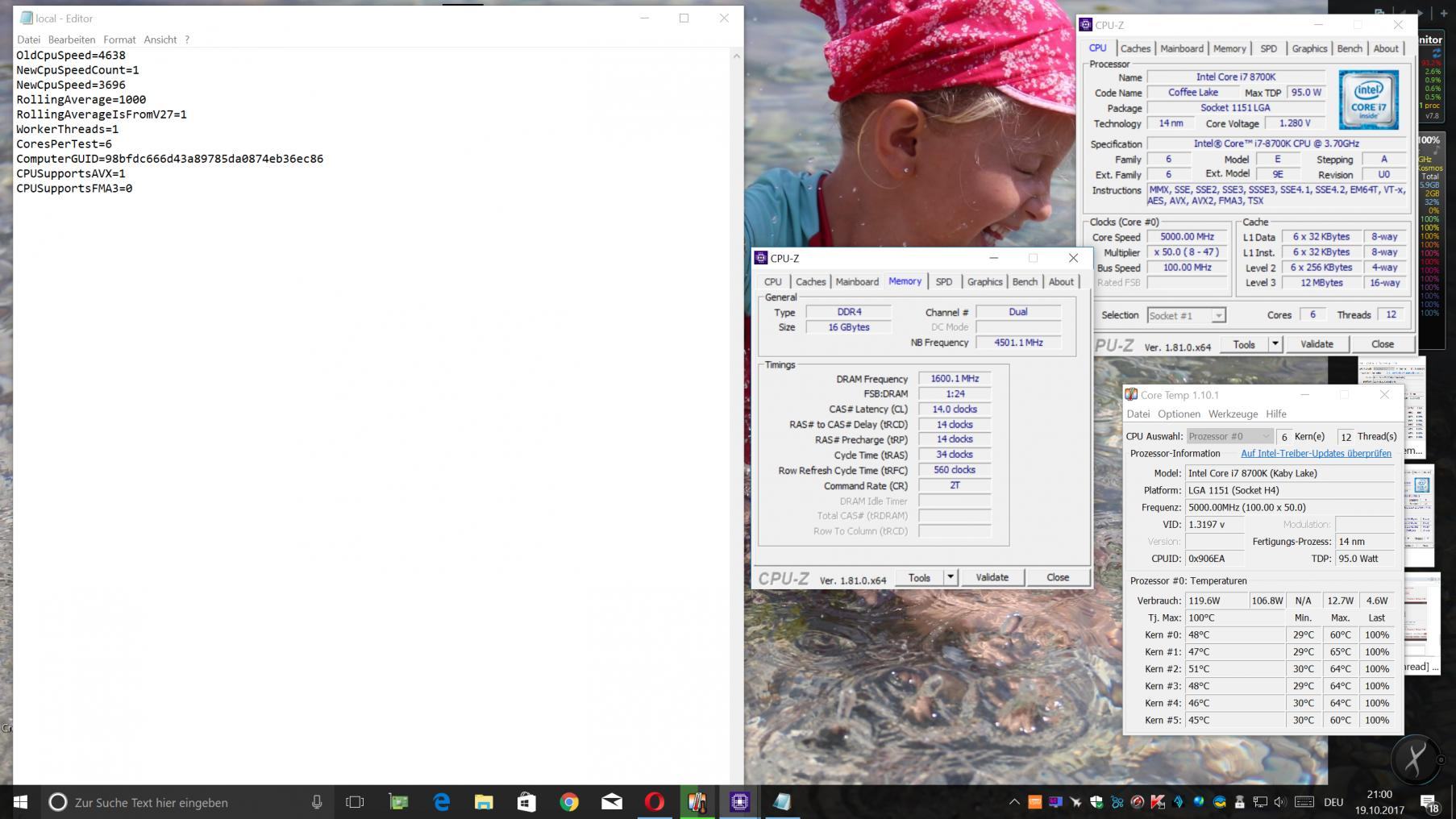Switch to Caches tab in CPU-Z Memory window
This screenshot has width=1456, height=819.
(810, 281)
